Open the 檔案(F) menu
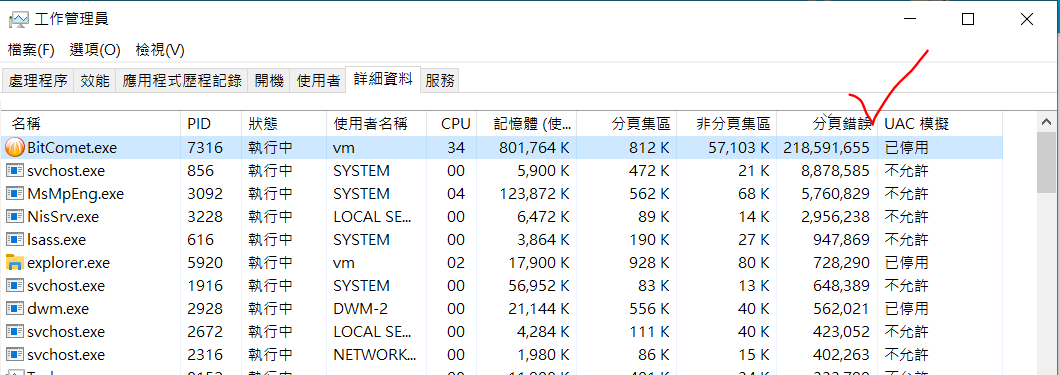 pyautogui.click(x=31, y=50)
